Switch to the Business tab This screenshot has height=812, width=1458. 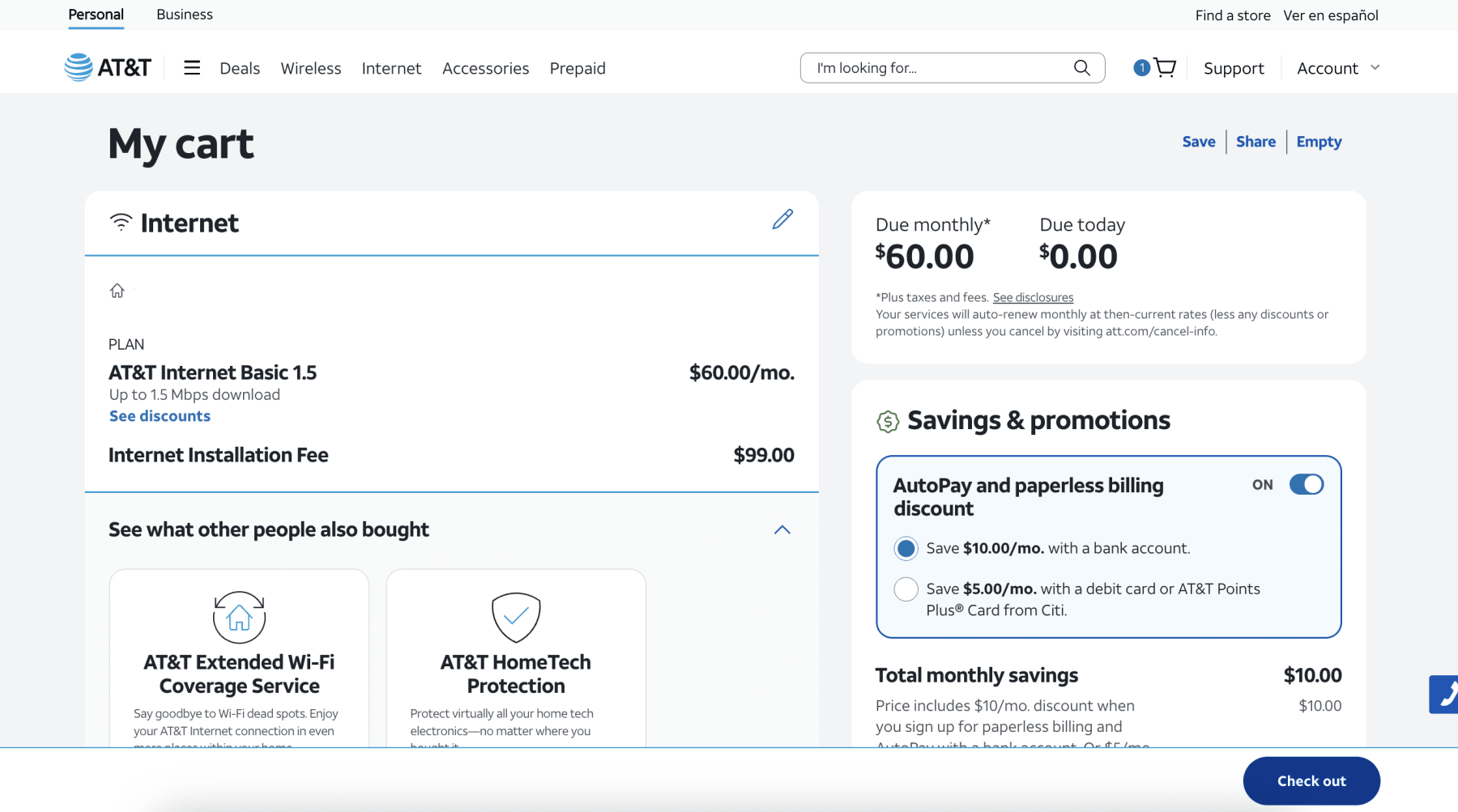coord(185,15)
